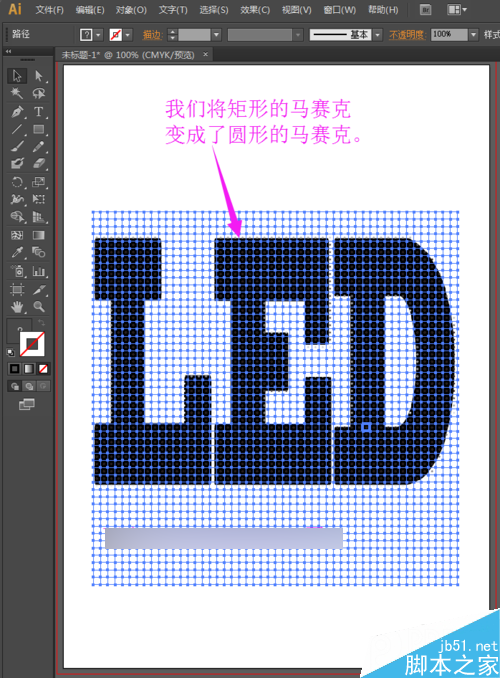
Task: Set paint mode to None
Action: (43, 368)
